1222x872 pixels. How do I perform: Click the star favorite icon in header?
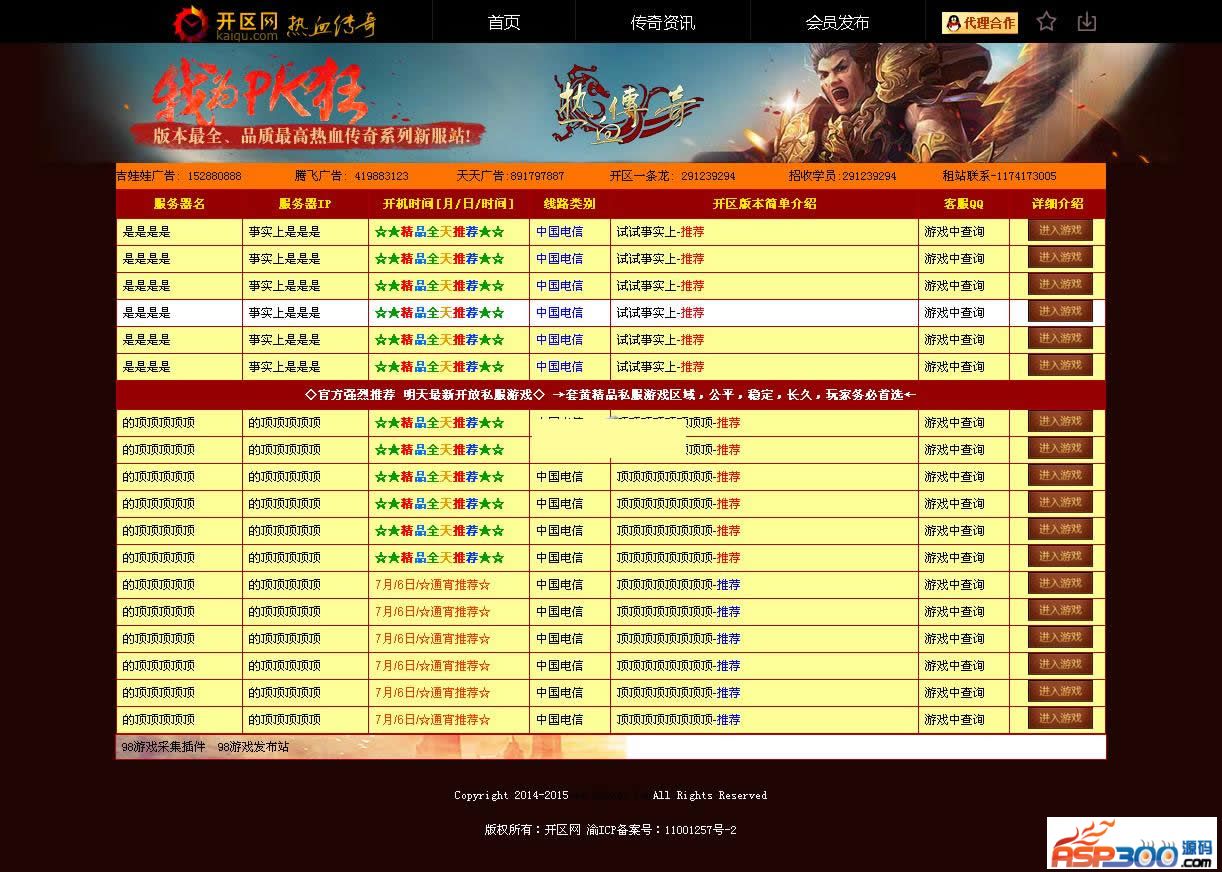tap(1046, 22)
